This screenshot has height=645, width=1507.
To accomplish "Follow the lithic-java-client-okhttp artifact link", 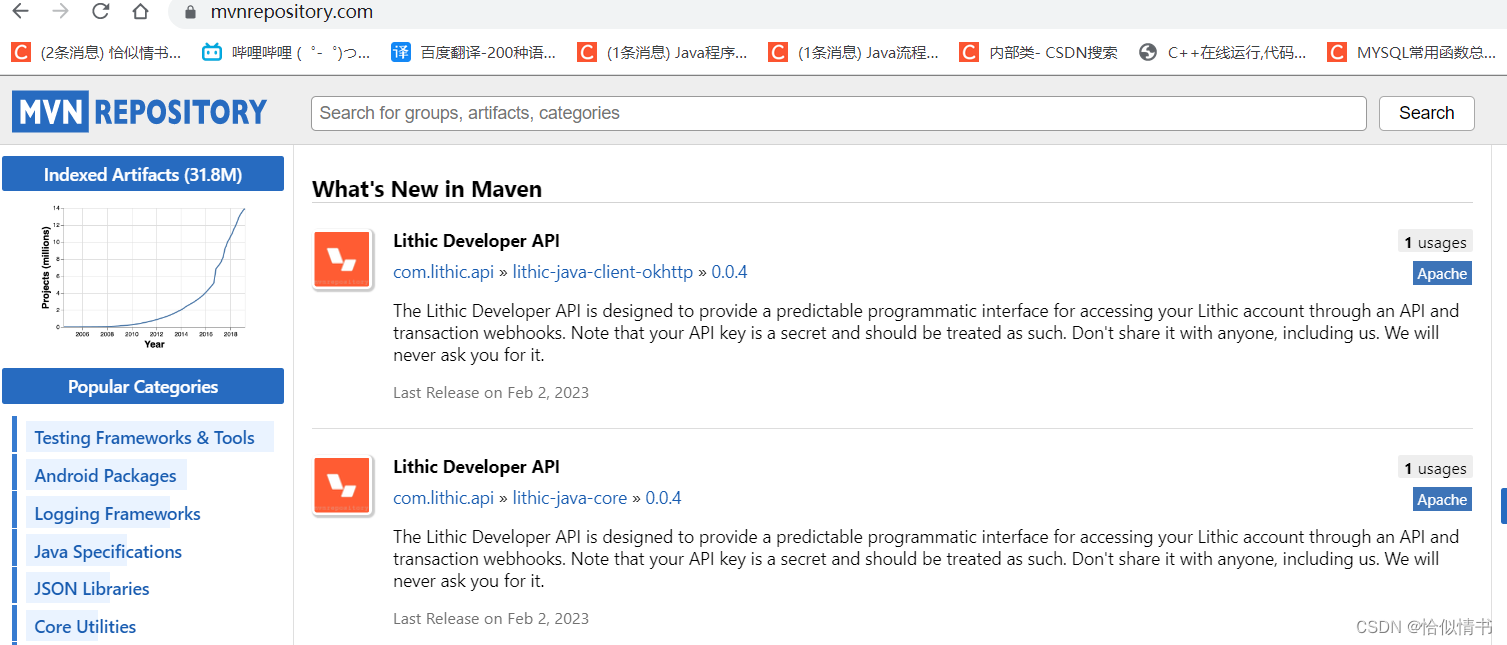I will pos(602,271).
